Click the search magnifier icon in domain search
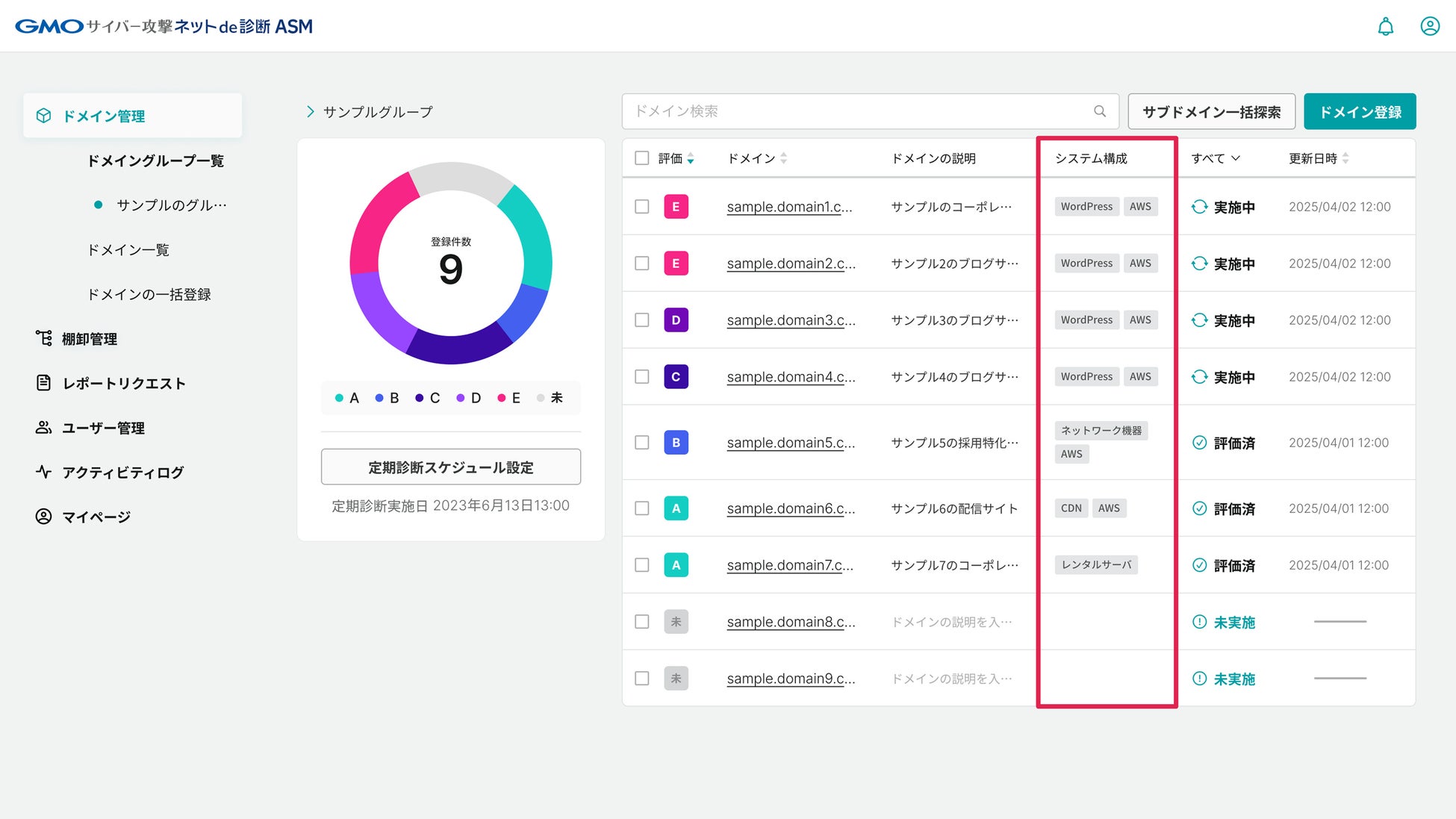 1099,111
